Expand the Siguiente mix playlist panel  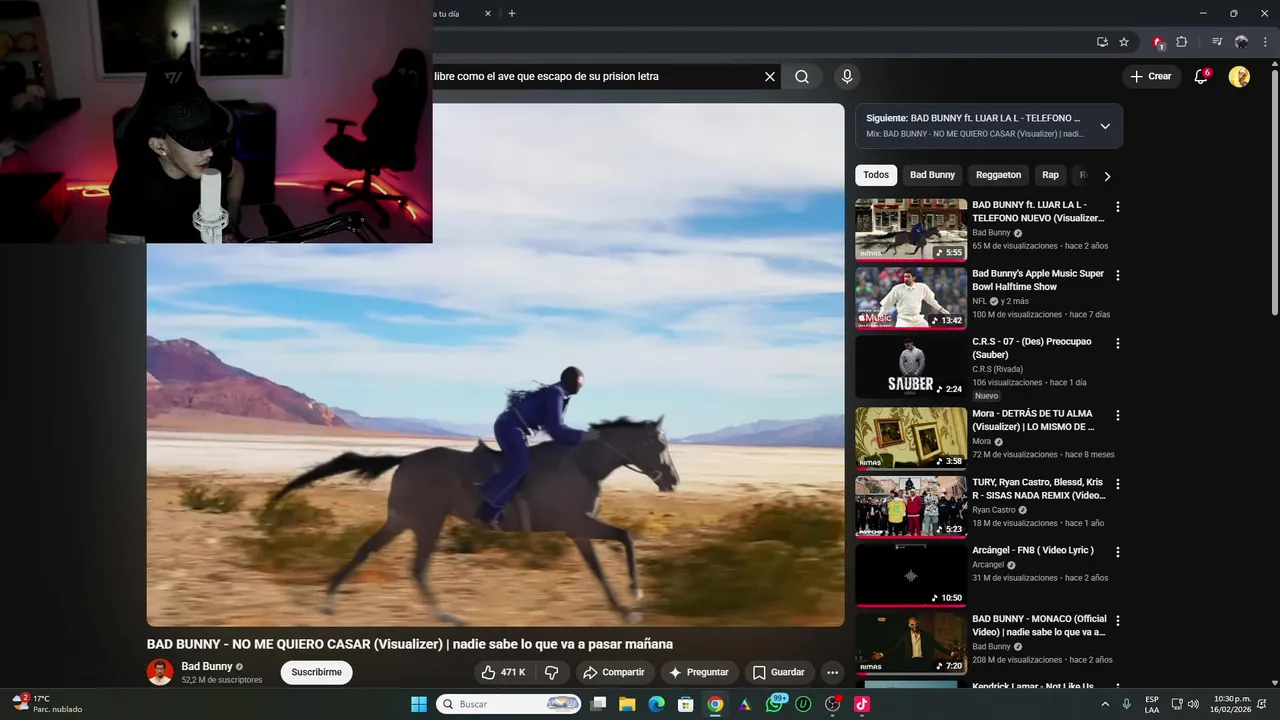click(x=1105, y=126)
